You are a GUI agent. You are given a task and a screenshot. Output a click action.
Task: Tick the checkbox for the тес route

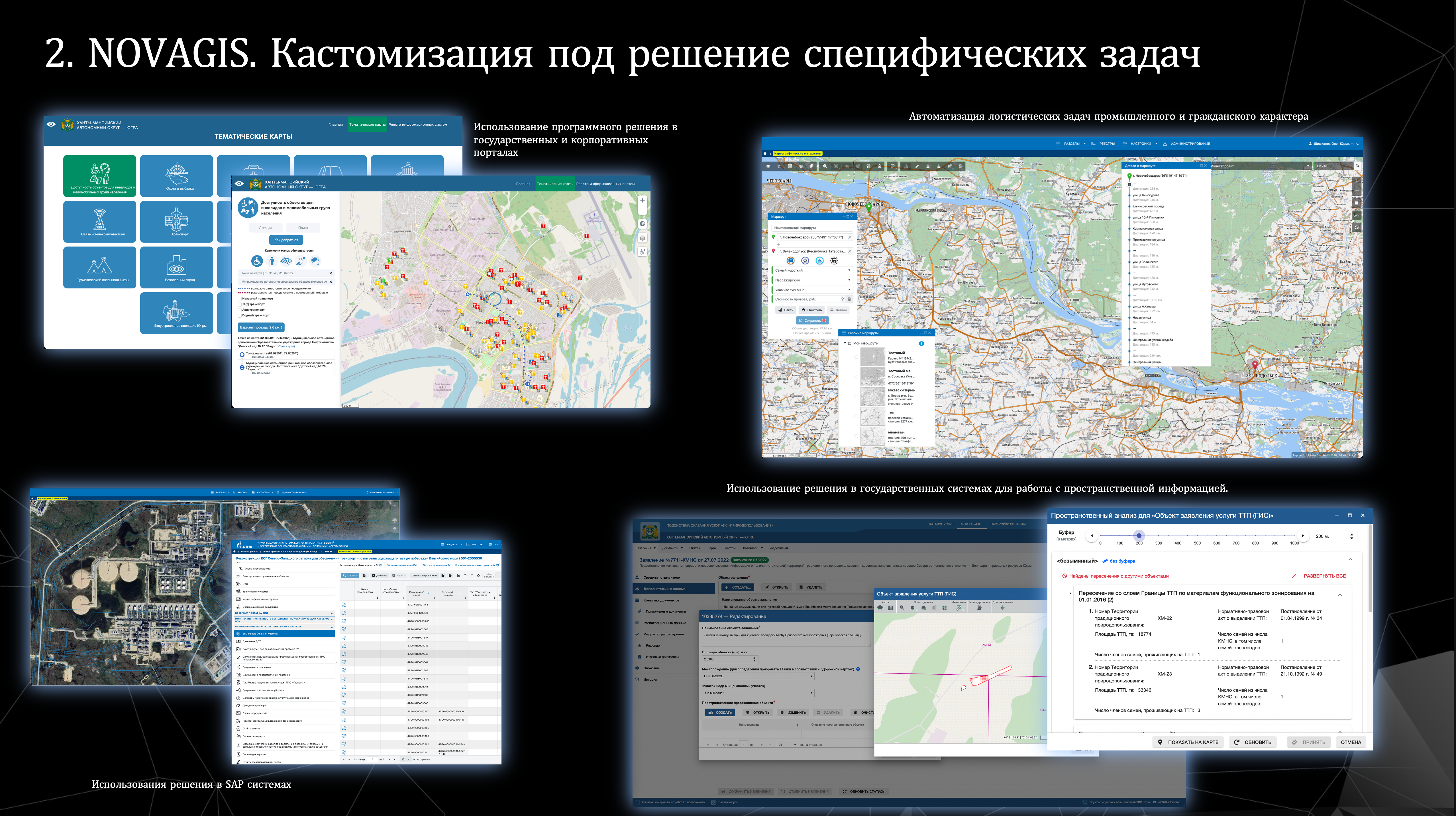coord(856,417)
